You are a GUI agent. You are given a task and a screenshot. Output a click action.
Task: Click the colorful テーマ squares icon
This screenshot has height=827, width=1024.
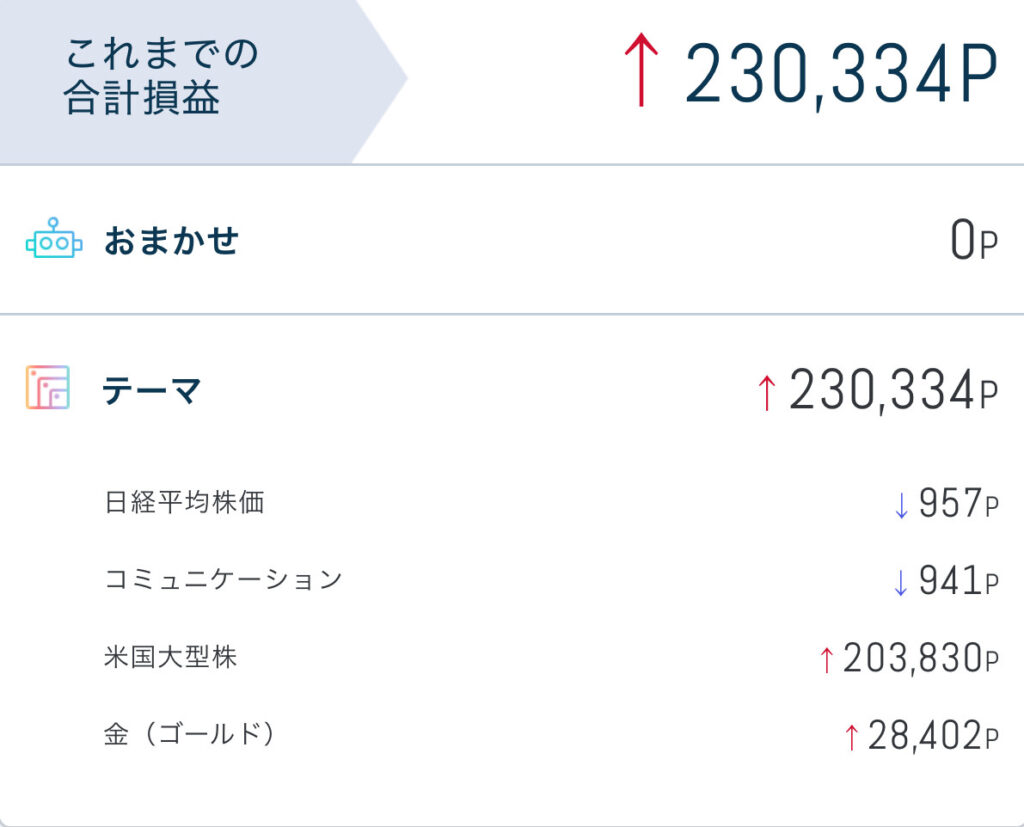point(48,387)
